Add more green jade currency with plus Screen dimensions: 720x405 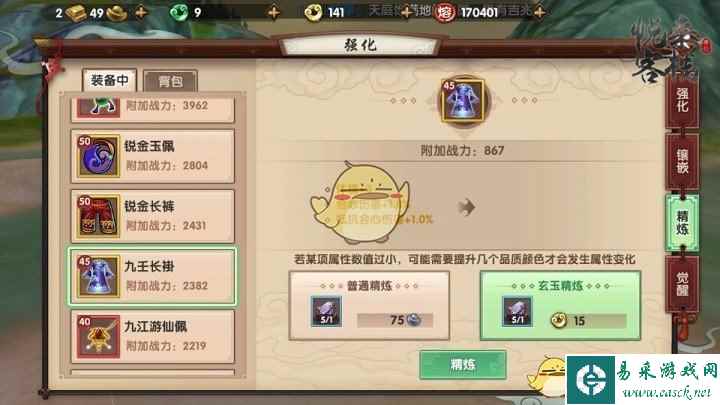tap(274, 12)
